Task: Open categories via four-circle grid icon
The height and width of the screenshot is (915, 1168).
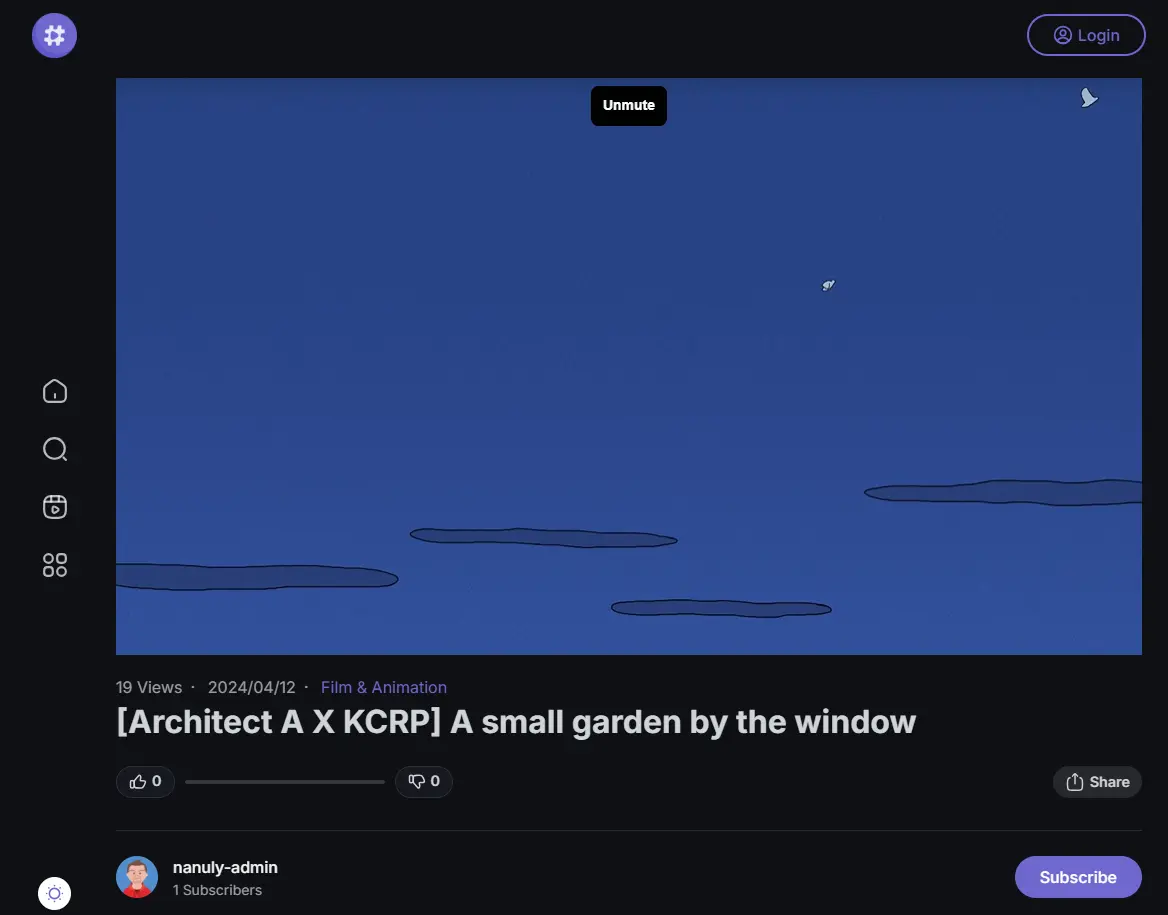Action: [x=54, y=565]
